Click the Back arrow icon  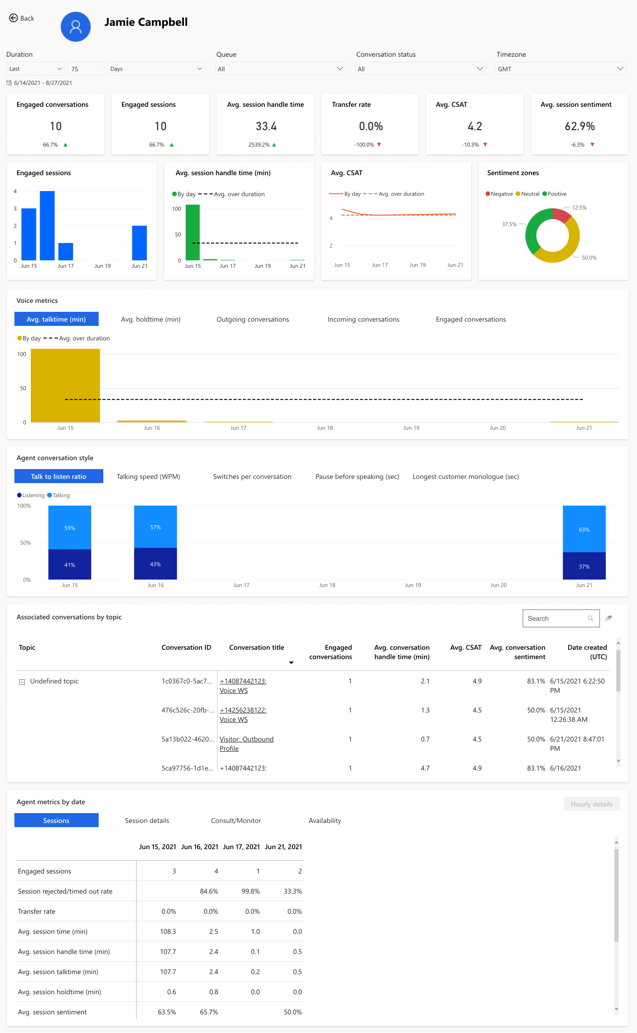[x=13, y=18]
